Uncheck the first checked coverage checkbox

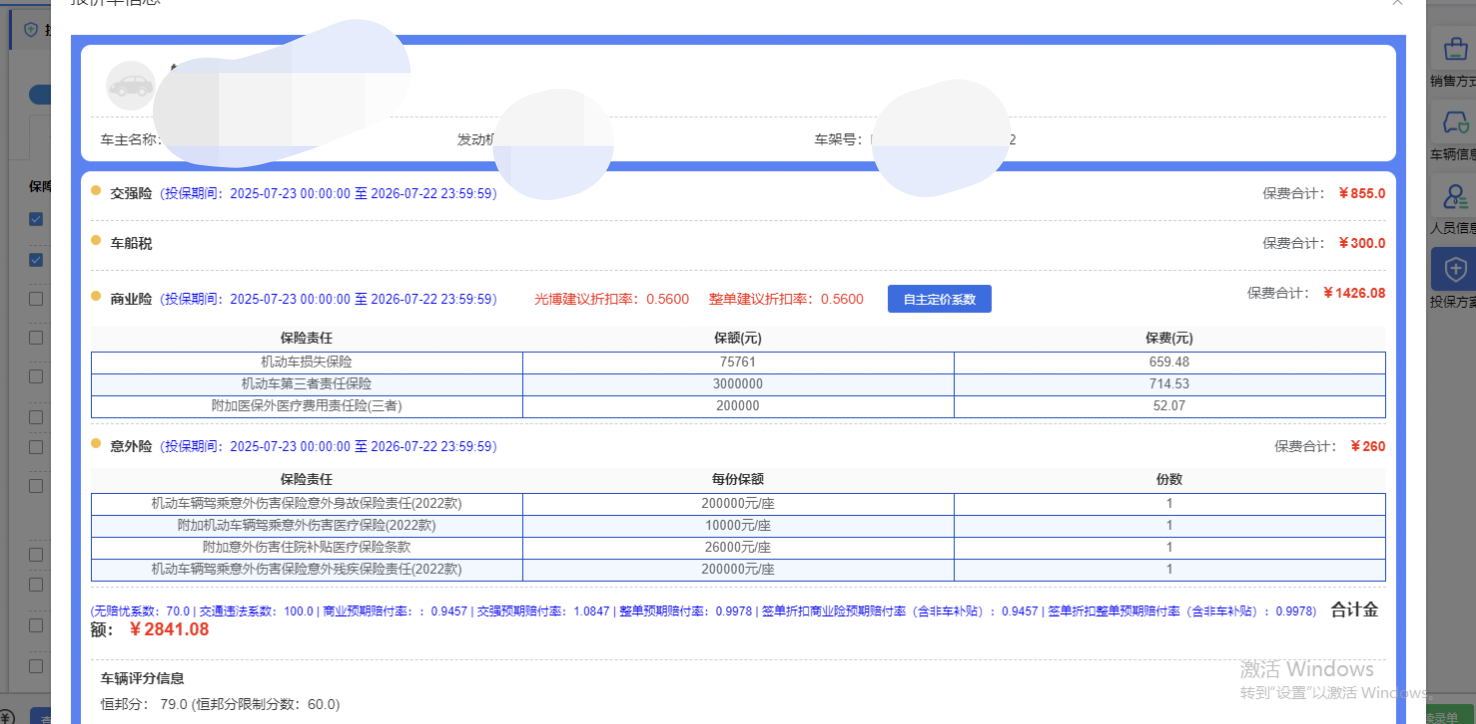36,219
